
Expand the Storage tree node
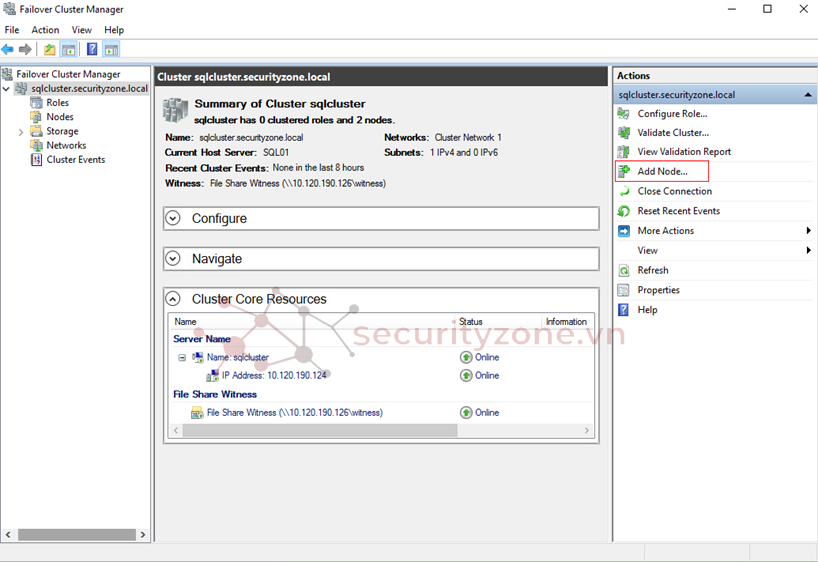click(21, 132)
